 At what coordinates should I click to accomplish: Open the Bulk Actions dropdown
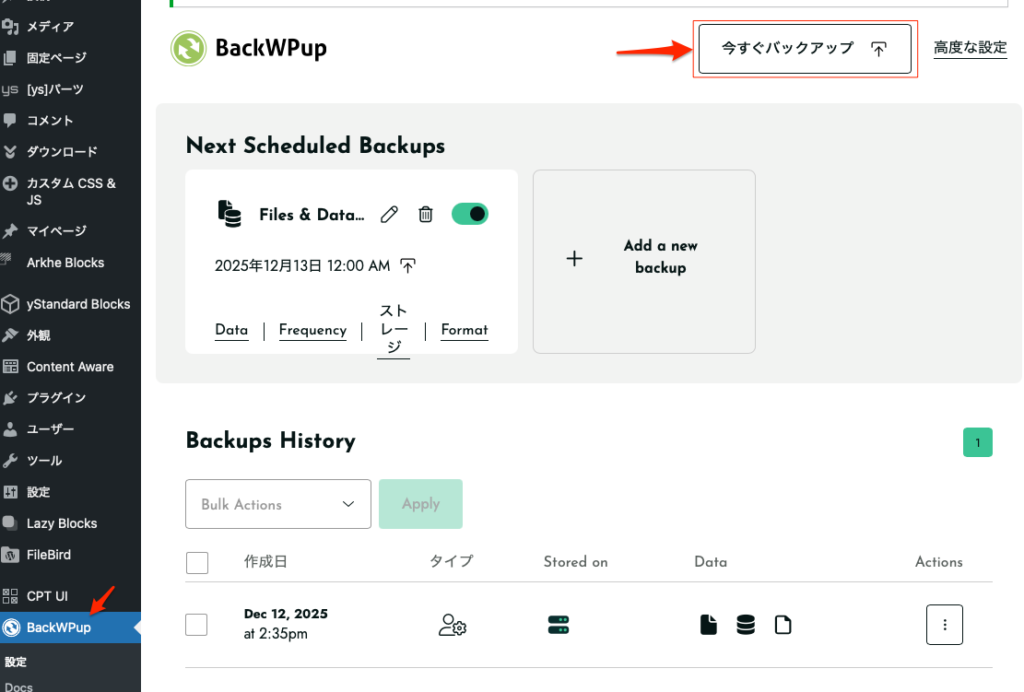278,504
